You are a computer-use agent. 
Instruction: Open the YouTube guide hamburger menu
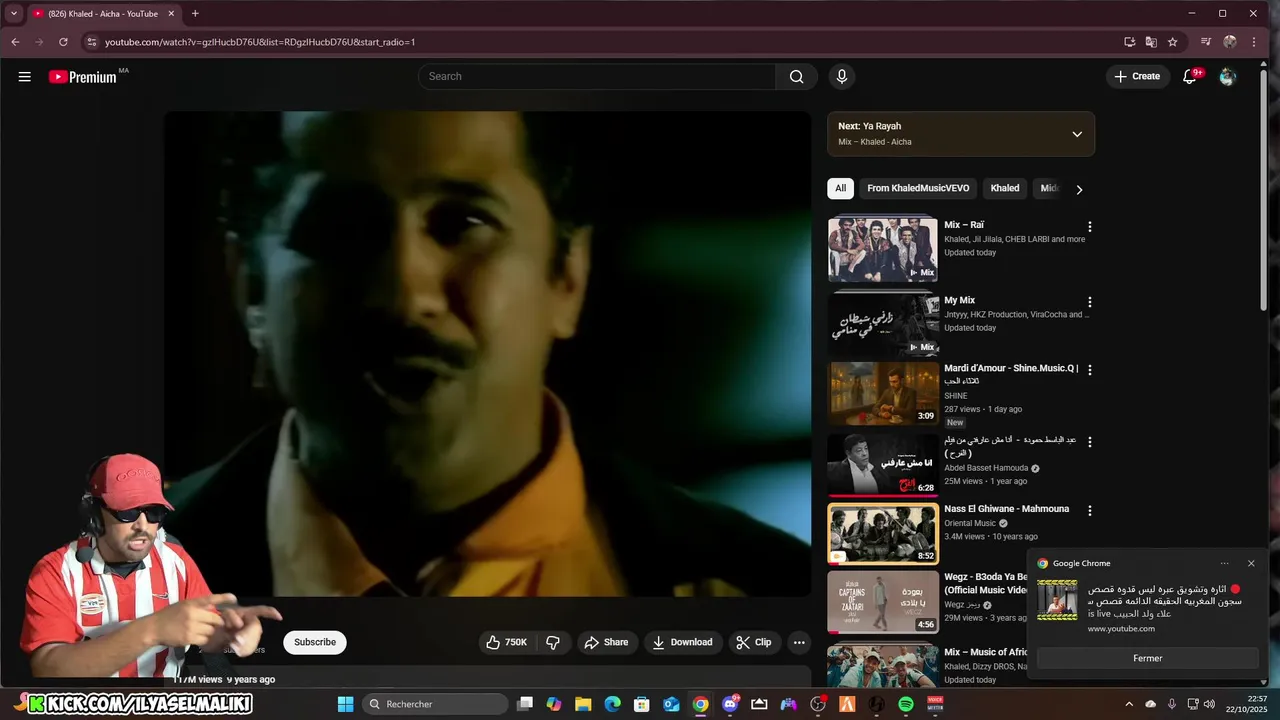click(x=24, y=76)
